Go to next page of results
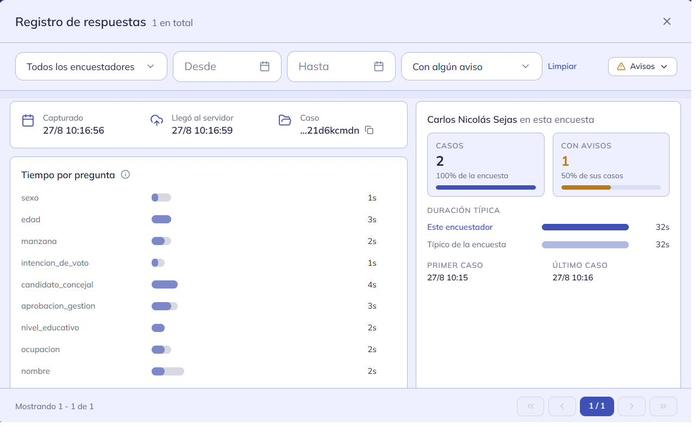 coord(632,406)
